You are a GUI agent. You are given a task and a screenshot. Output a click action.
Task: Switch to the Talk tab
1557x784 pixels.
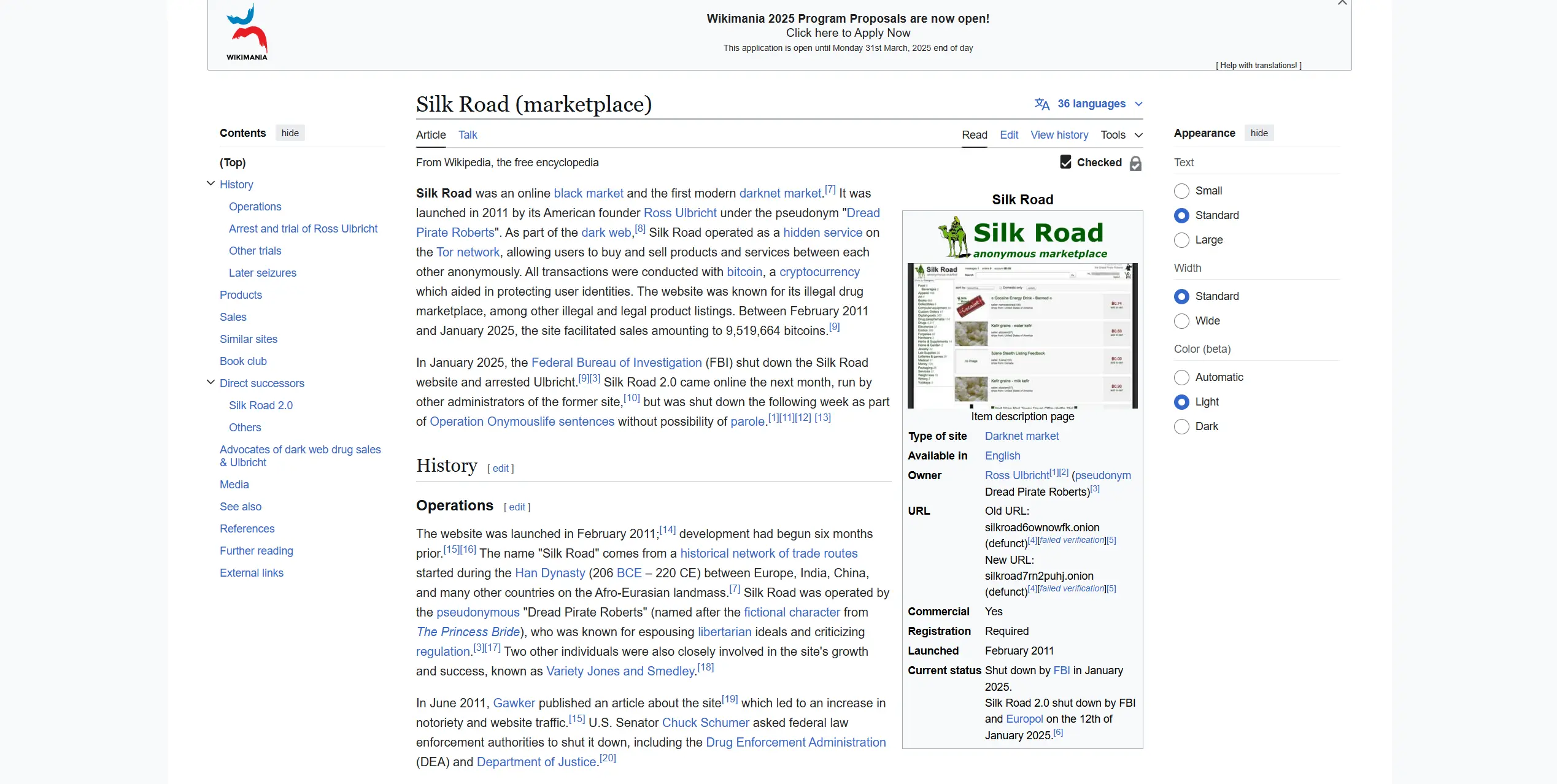467,135
